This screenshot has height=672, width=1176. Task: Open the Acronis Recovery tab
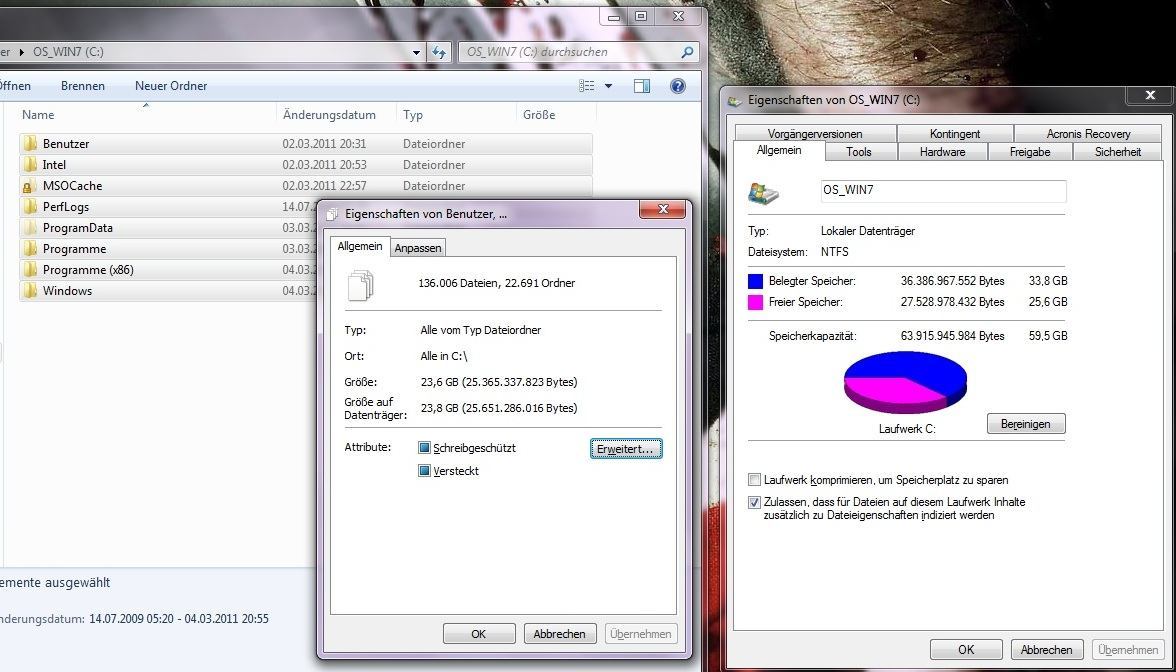1088,134
